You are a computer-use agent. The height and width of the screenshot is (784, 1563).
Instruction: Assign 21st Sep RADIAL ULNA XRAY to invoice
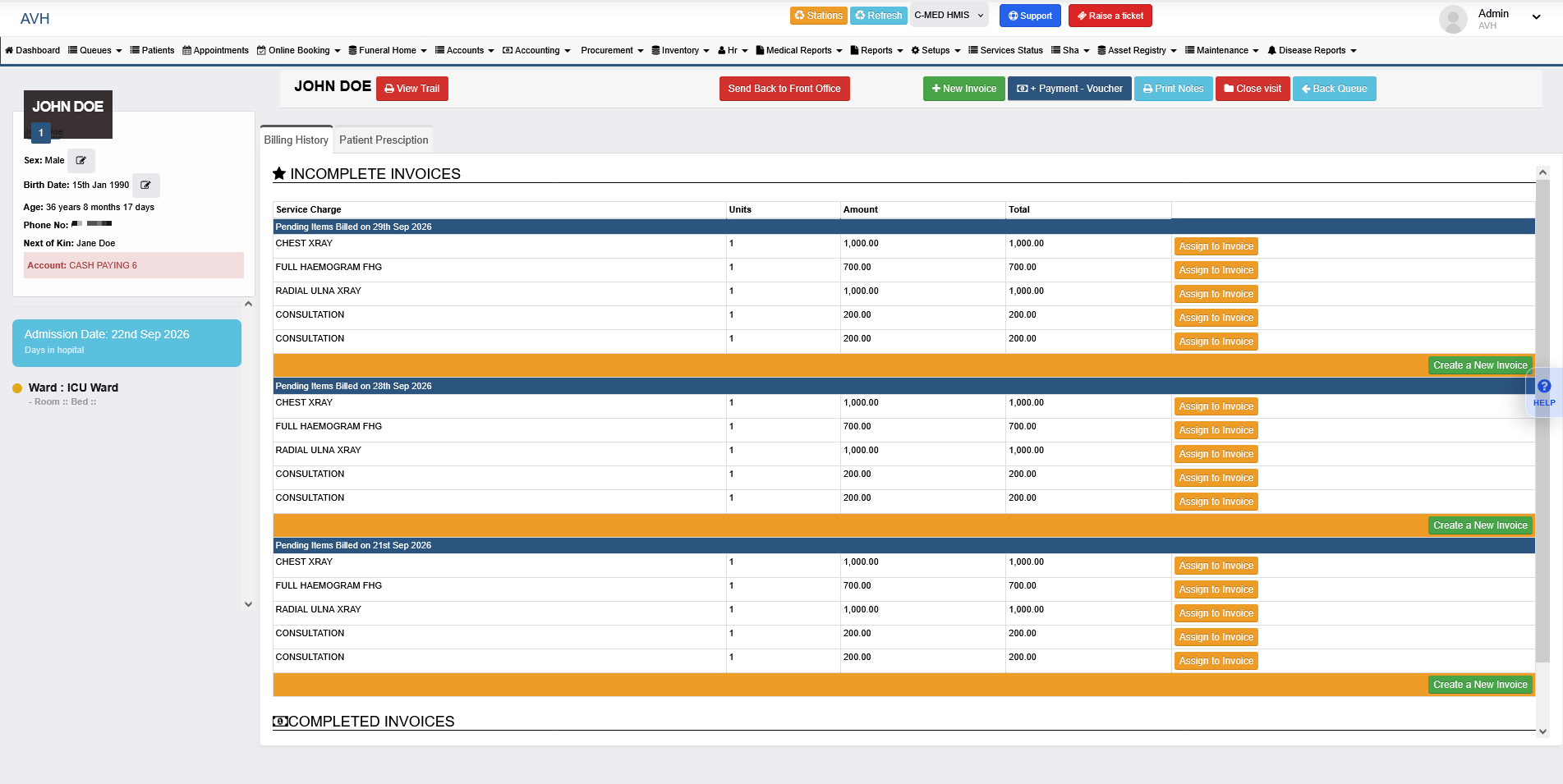[x=1216, y=613]
